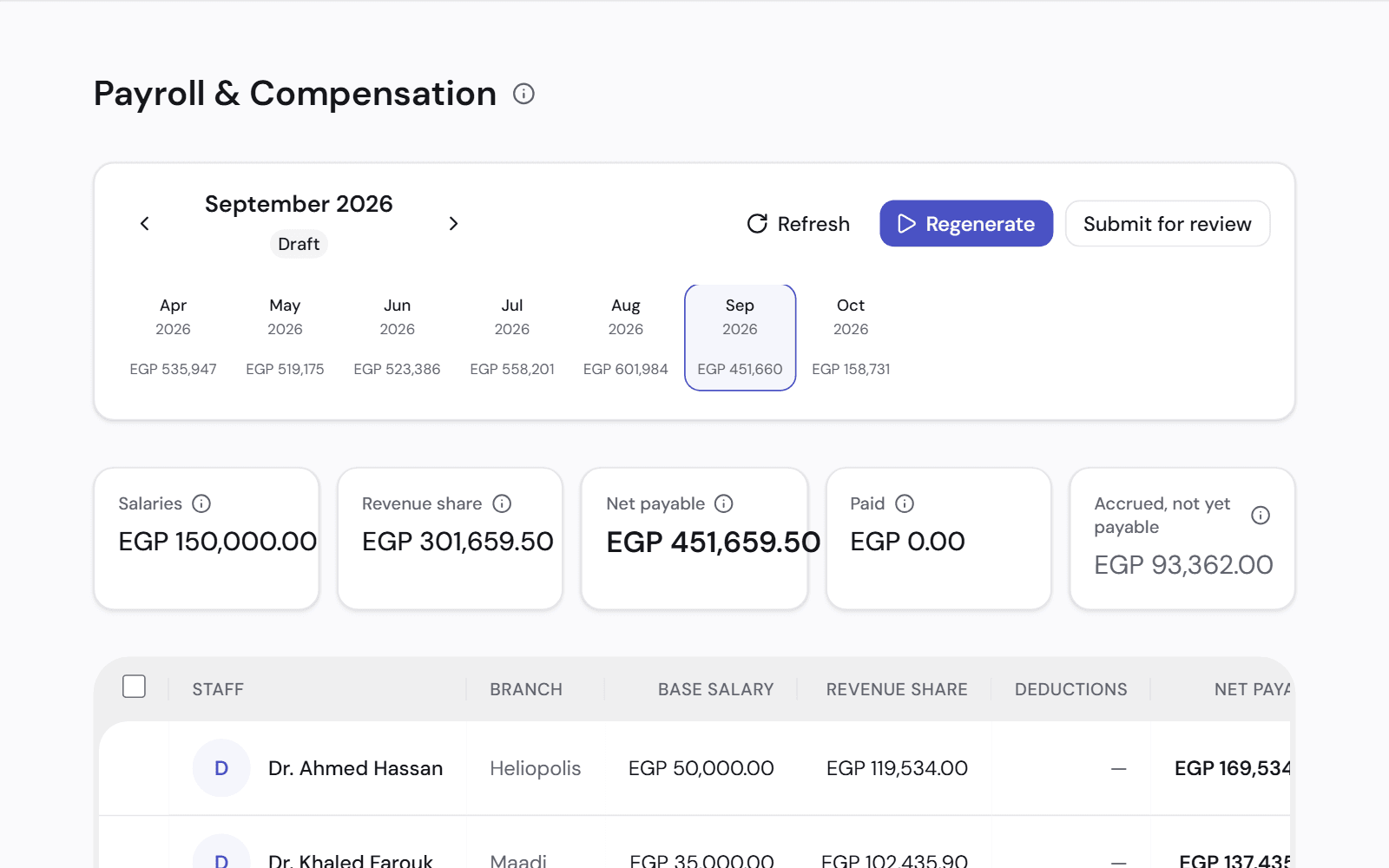Click the Refresh button
The height and width of the screenshot is (868, 1389).
click(799, 224)
